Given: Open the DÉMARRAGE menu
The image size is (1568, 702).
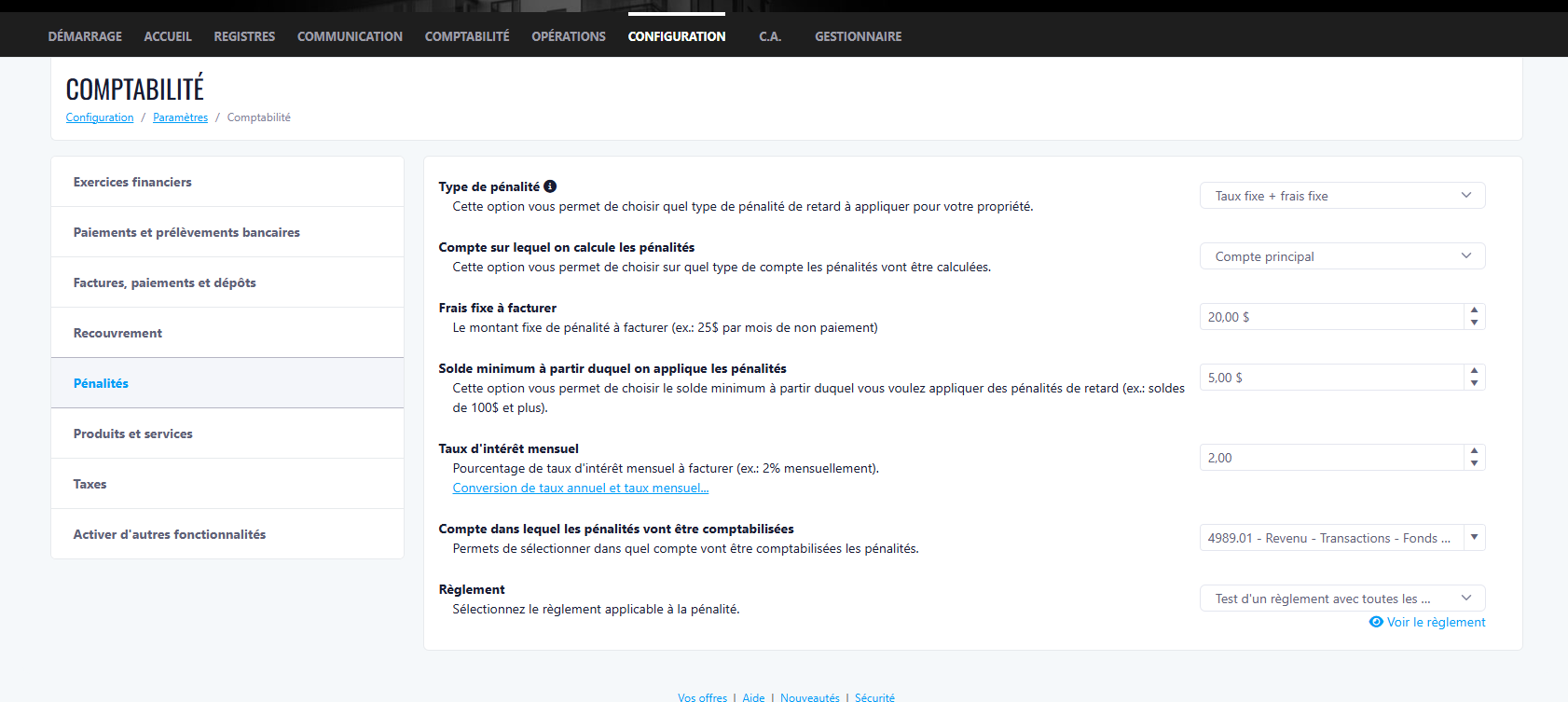Looking at the screenshot, I should click(85, 36).
